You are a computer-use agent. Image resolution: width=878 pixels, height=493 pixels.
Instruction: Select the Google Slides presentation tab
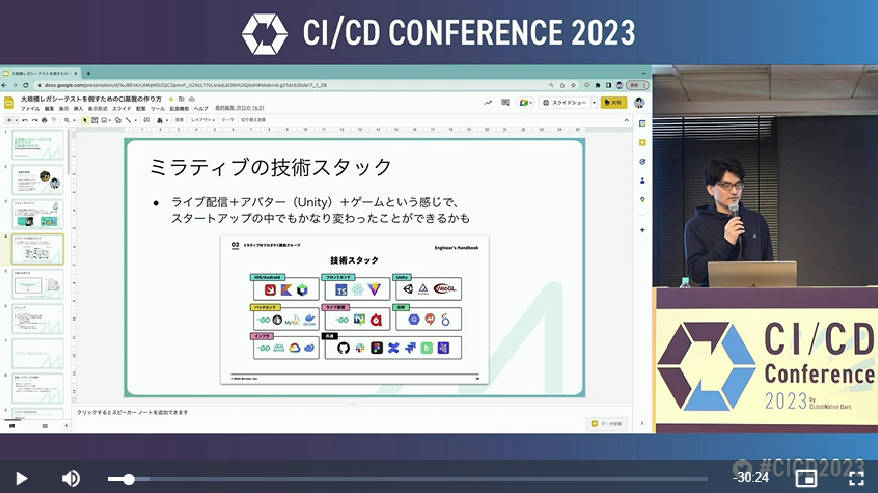tap(39, 73)
